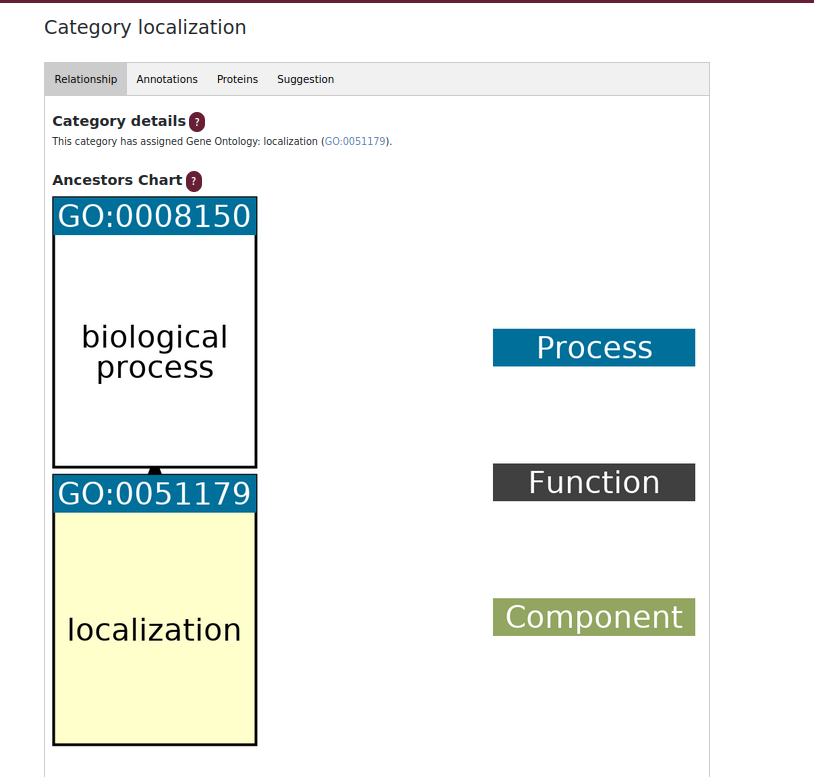
Task: Click the GO:0051179 header of chart node
Action: pos(155,495)
